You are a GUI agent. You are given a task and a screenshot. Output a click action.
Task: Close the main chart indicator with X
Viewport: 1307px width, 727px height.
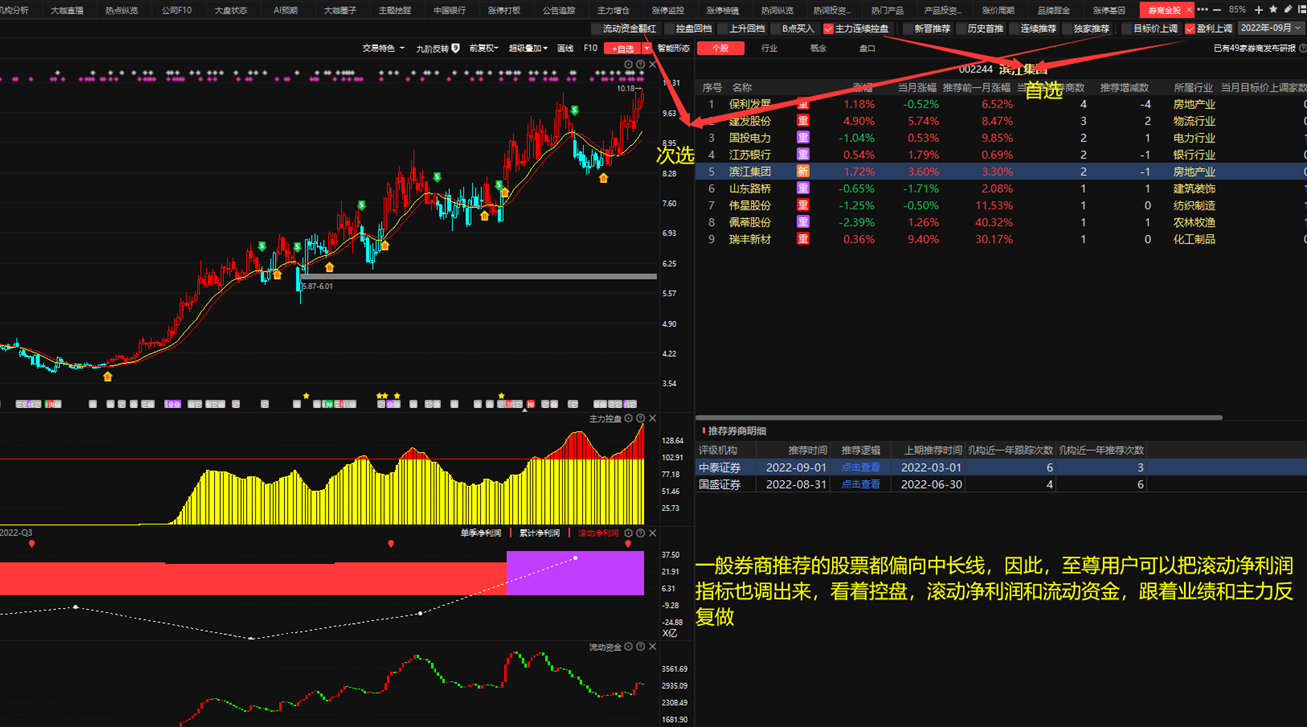click(x=653, y=64)
